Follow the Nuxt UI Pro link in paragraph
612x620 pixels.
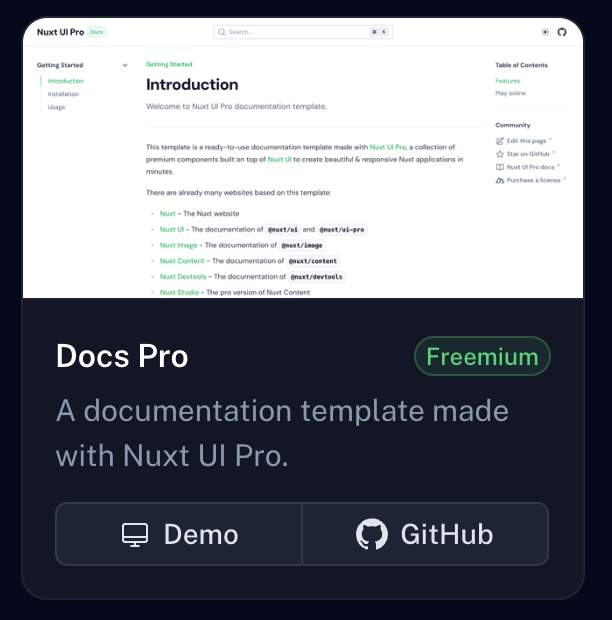click(387, 147)
